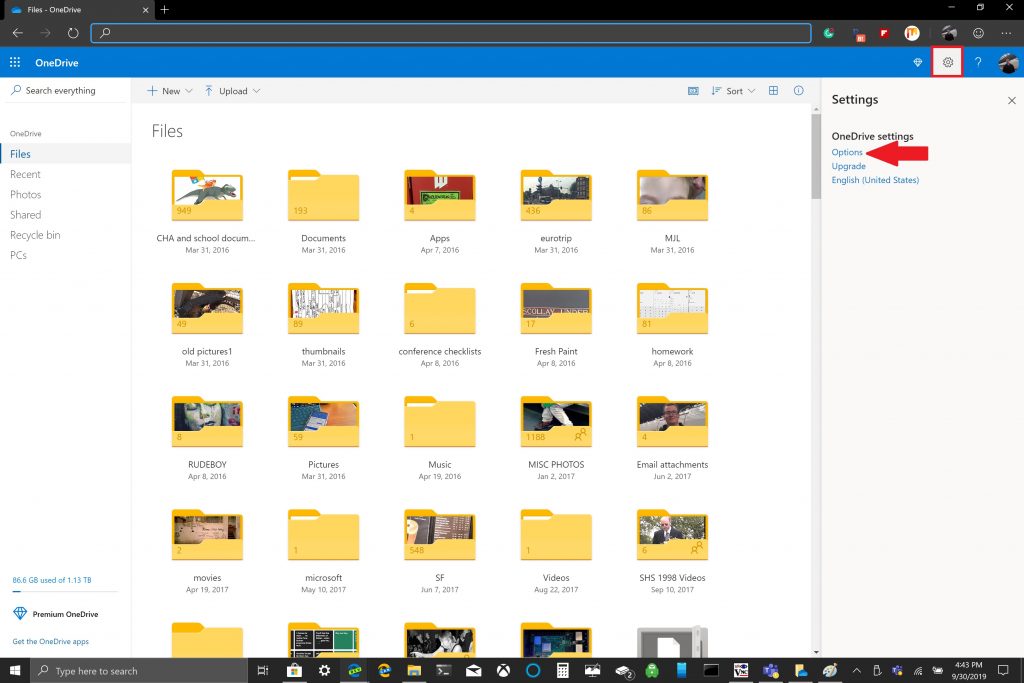This screenshot has width=1024, height=683.
Task: Switch view layout using tiles icon
Action: (773, 91)
